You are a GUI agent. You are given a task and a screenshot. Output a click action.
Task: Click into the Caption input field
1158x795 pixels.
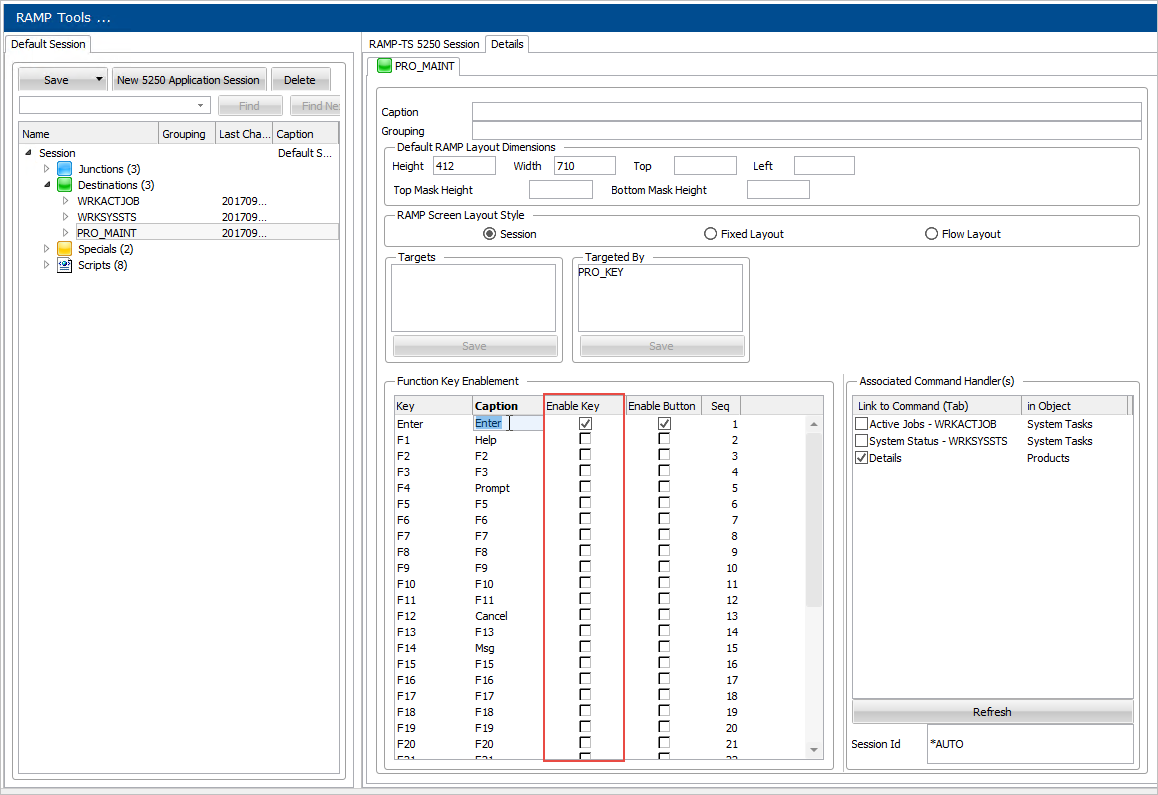point(805,112)
